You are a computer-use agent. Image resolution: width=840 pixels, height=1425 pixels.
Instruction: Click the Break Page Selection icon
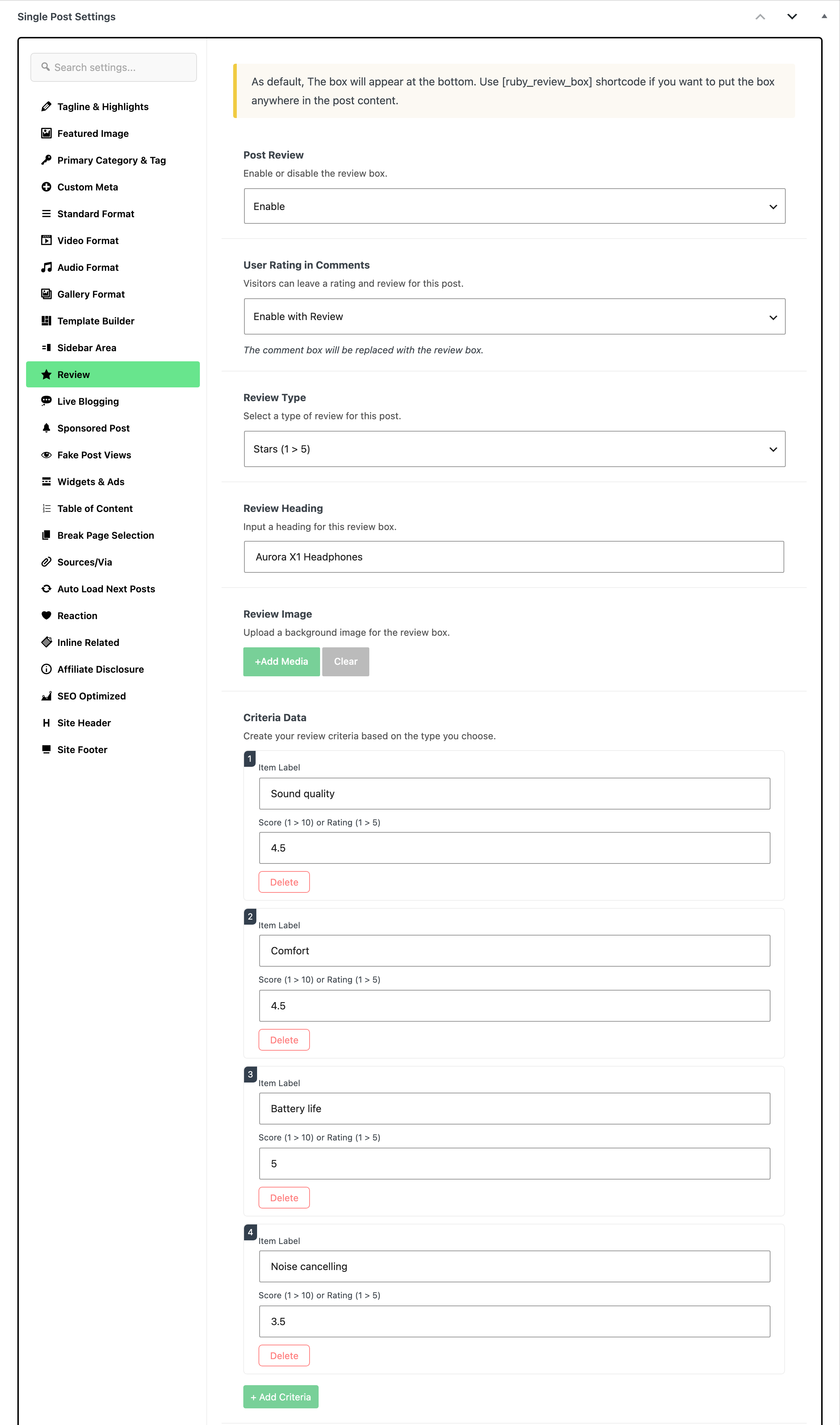tap(46, 535)
